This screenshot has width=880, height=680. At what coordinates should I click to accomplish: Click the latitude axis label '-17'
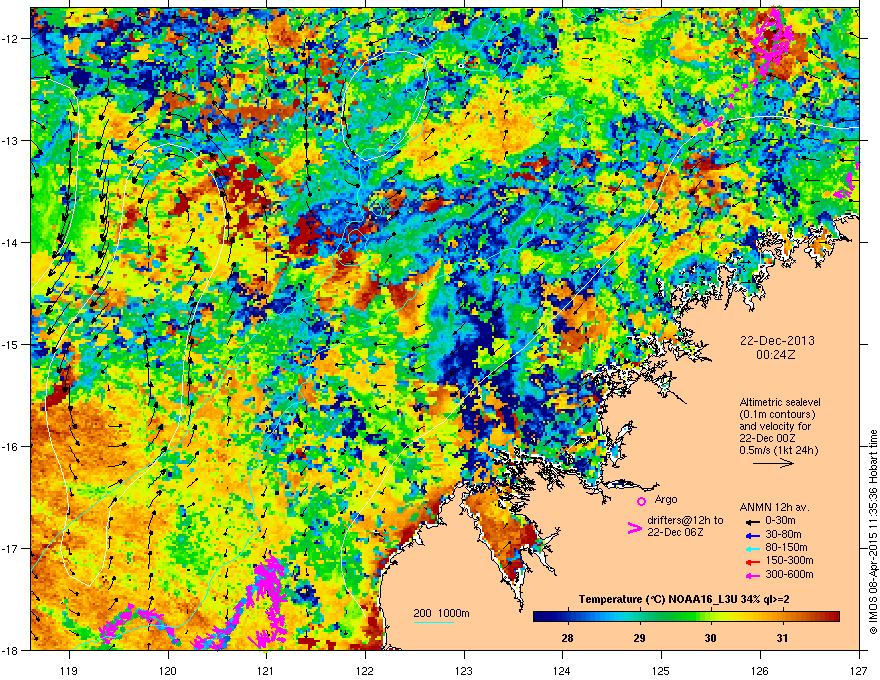coord(11,549)
